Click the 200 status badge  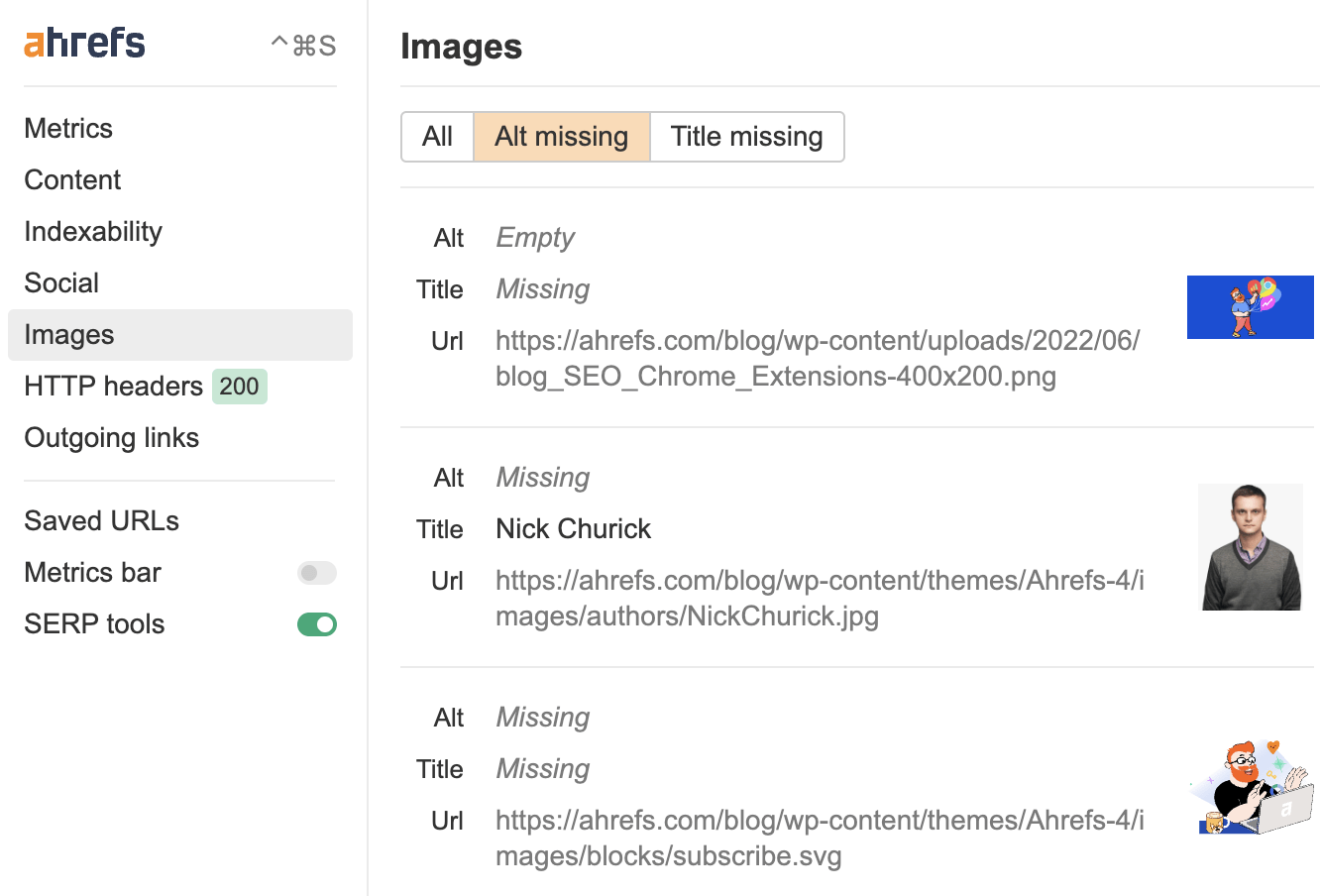tap(240, 387)
